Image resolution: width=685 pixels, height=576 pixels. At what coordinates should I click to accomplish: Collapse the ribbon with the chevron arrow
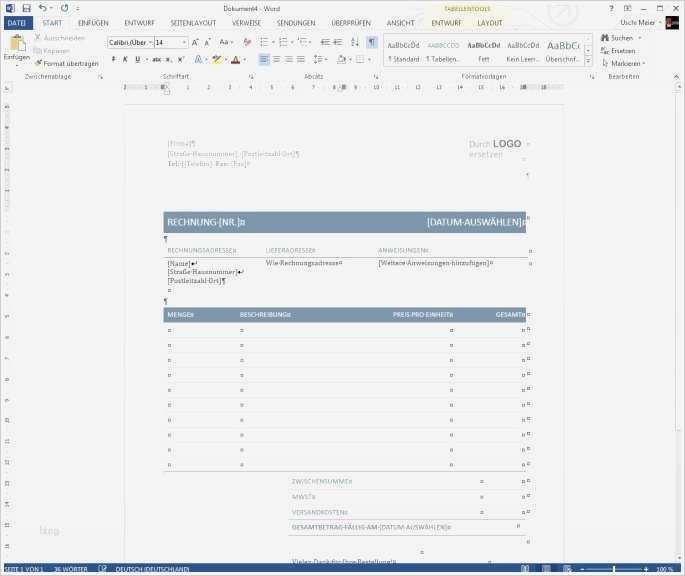coord(676,76)
